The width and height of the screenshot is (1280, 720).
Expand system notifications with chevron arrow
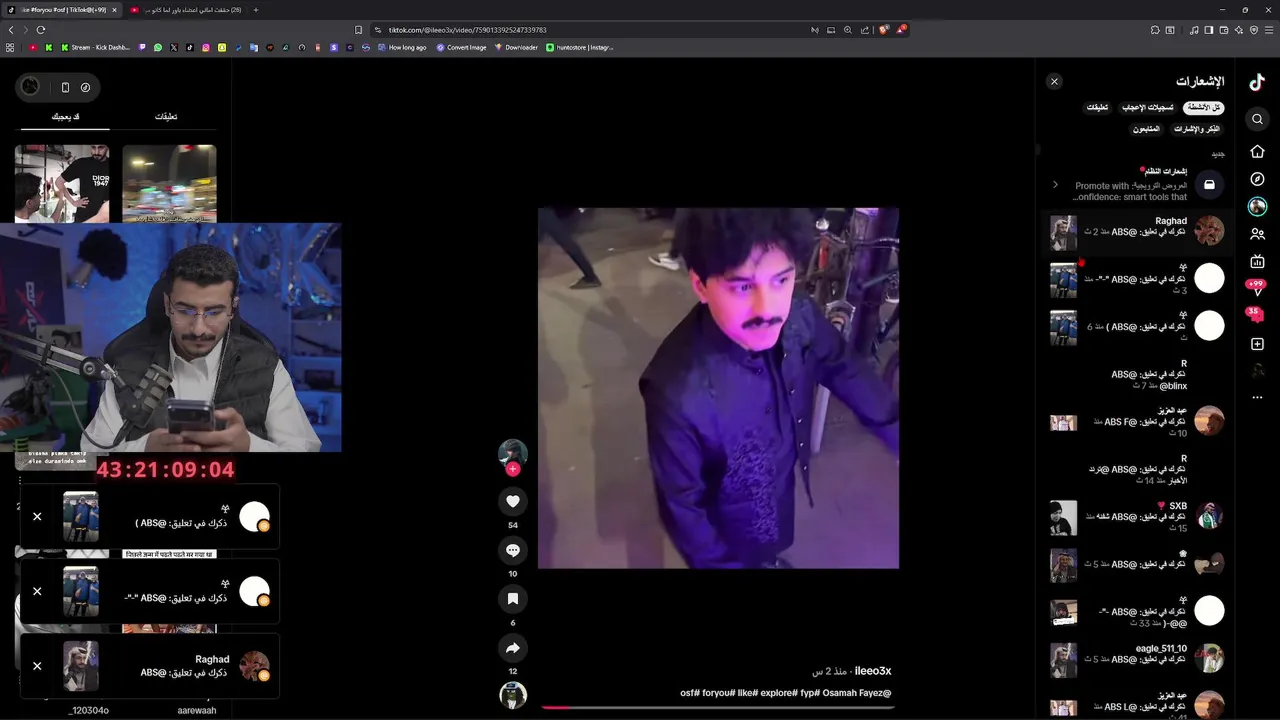pyautogui.click(x=1055, y=185)
